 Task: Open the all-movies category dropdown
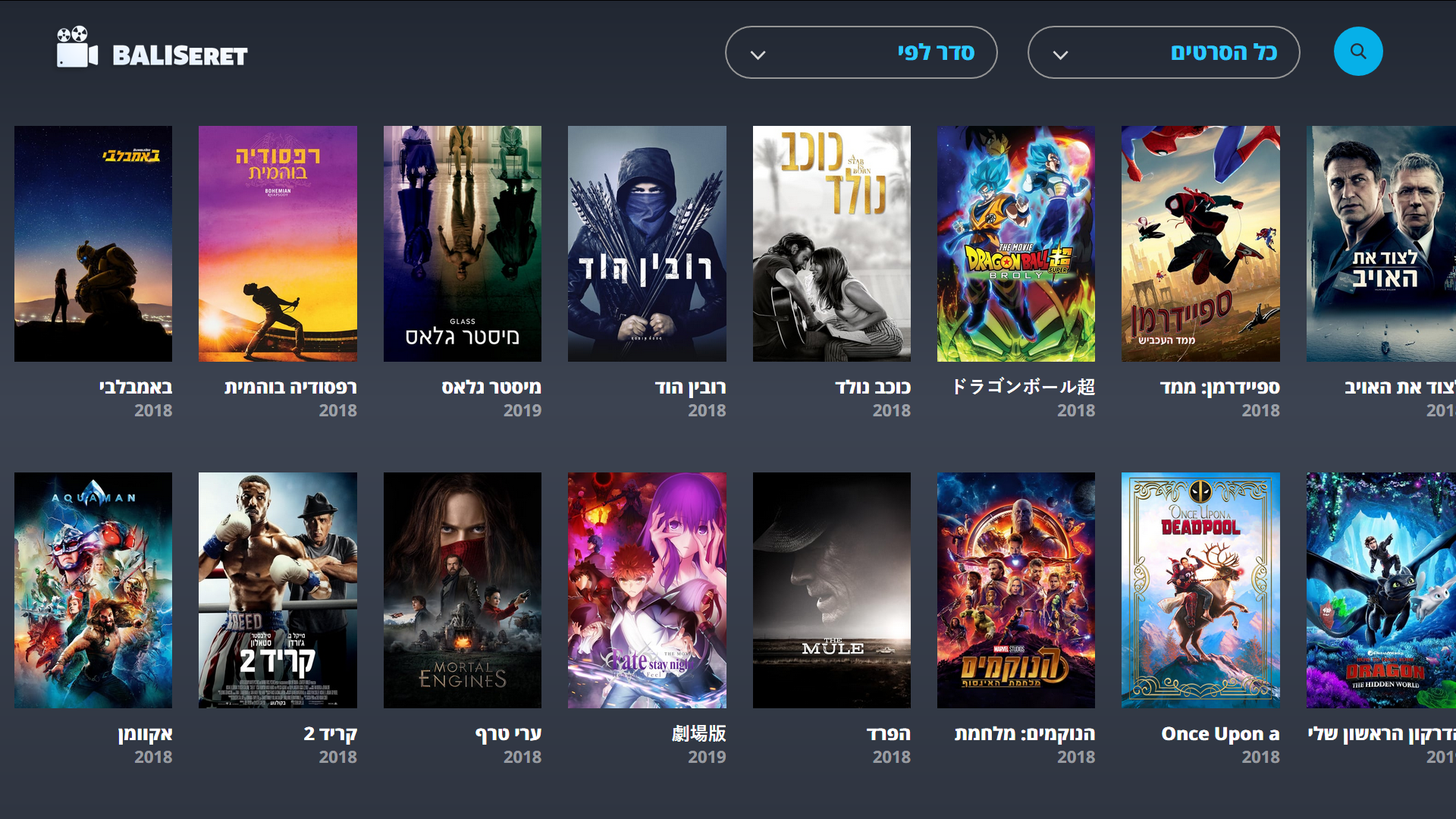1163,52
